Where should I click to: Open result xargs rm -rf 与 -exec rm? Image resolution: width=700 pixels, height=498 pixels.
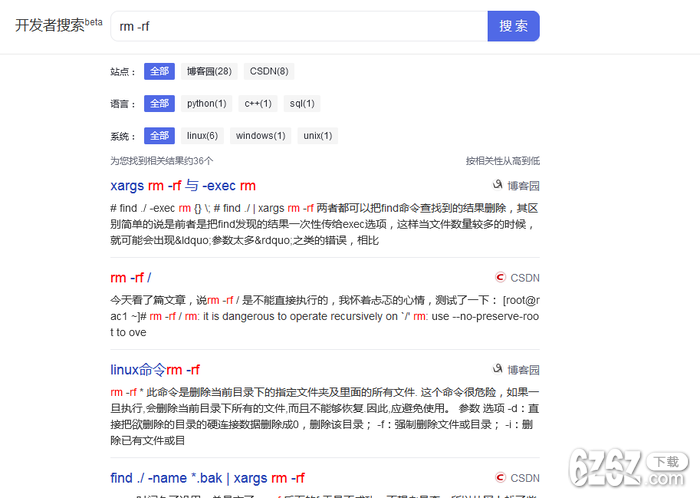(183, 185)
